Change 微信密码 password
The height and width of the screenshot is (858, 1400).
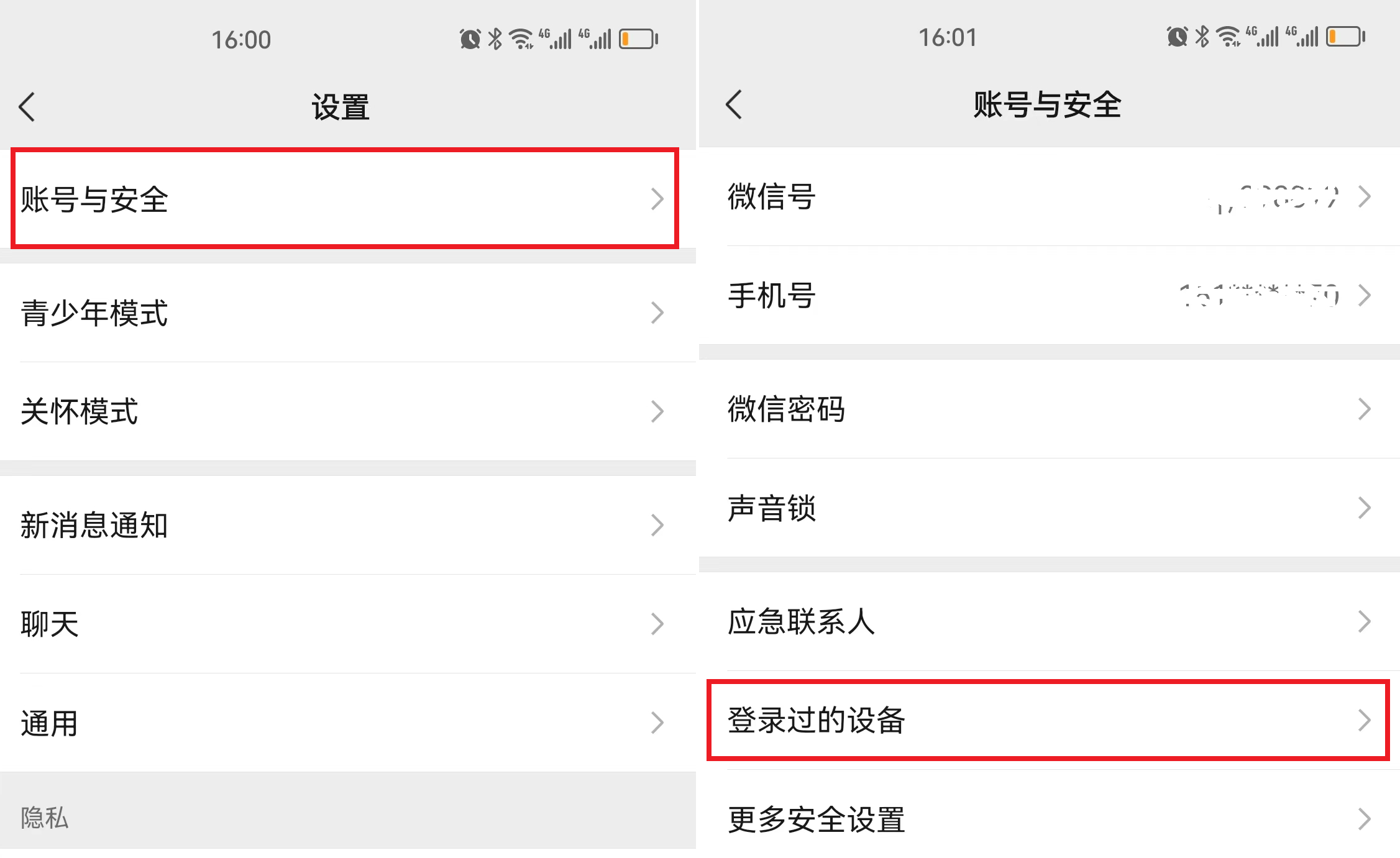(x=1050, y=409)
